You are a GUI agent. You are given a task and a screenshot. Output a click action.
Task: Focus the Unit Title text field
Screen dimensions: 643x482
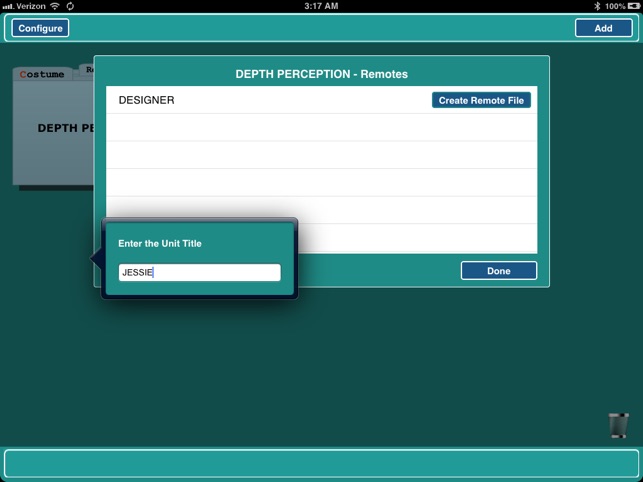click(200, 272)
